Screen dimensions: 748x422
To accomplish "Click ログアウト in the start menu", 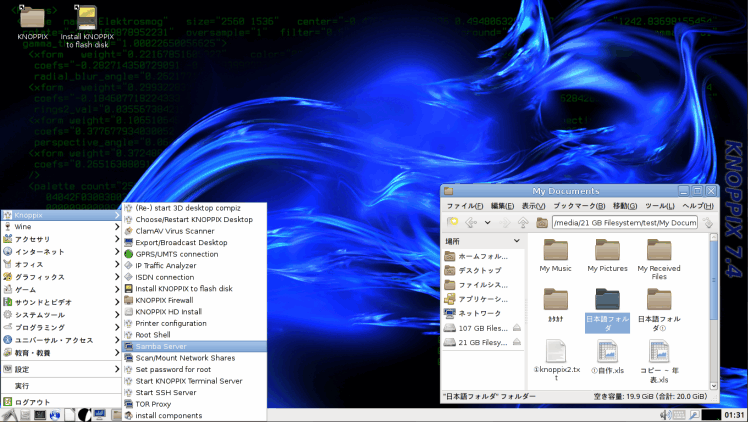I will (x=61, y=402).
